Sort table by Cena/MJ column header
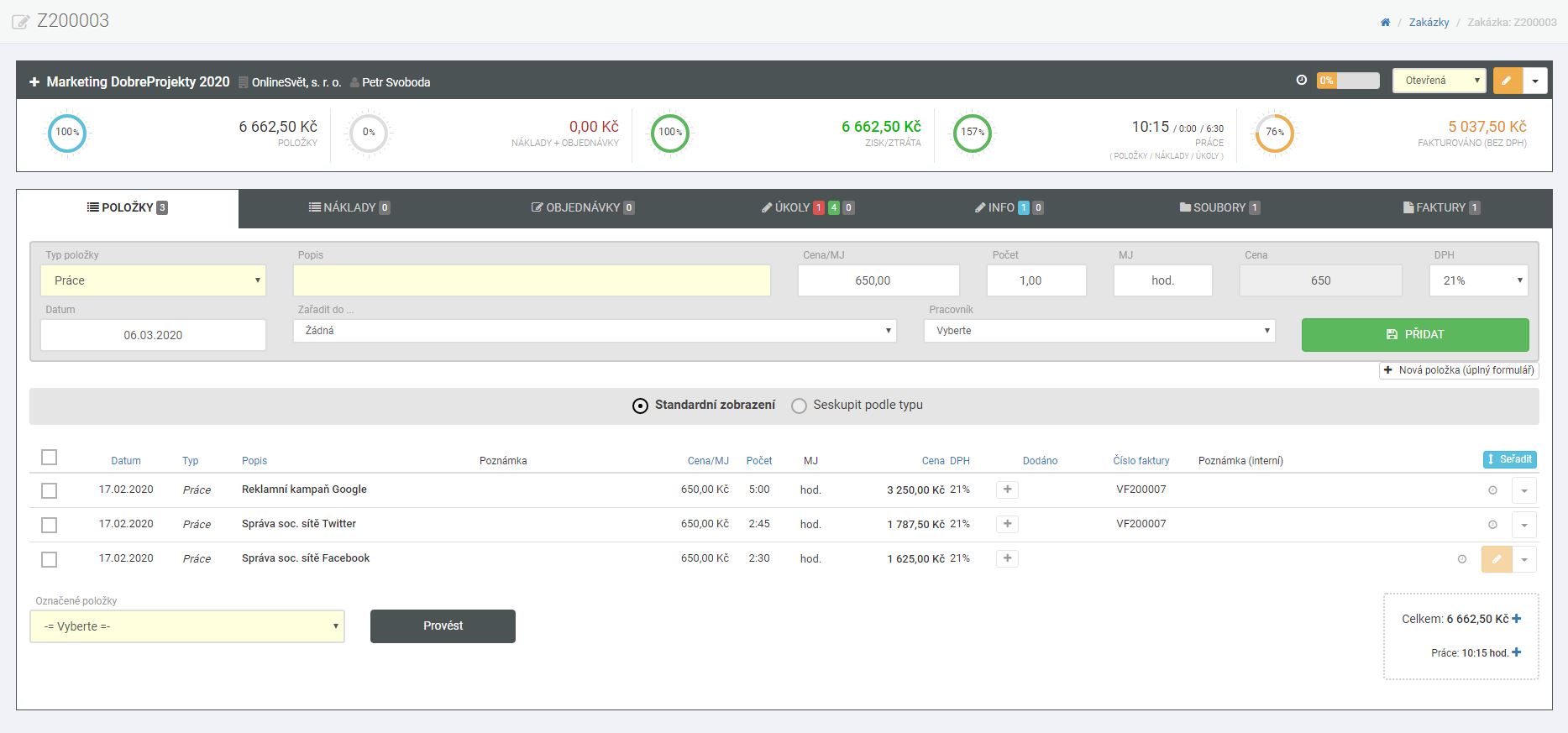 coord(708,461)
